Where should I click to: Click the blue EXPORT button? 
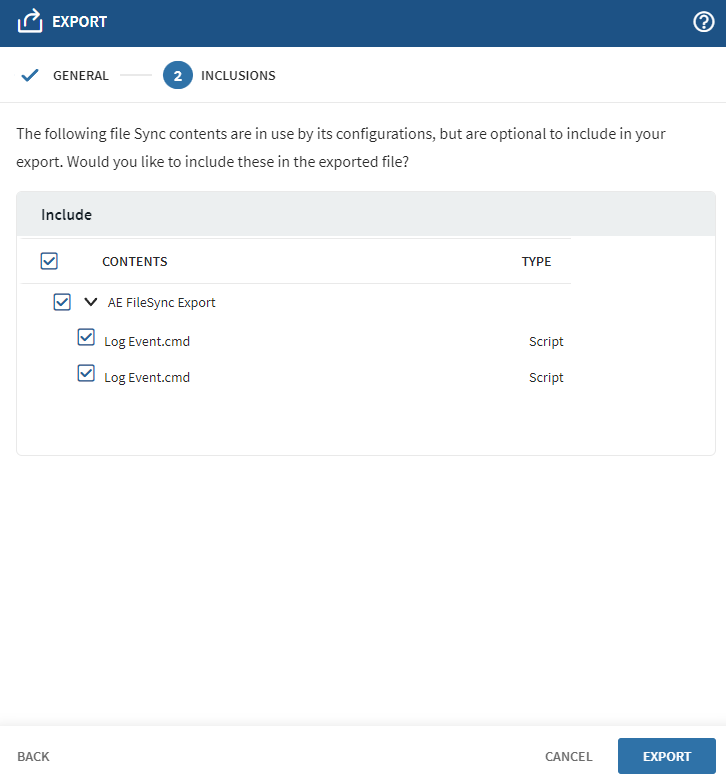[666, 756]
